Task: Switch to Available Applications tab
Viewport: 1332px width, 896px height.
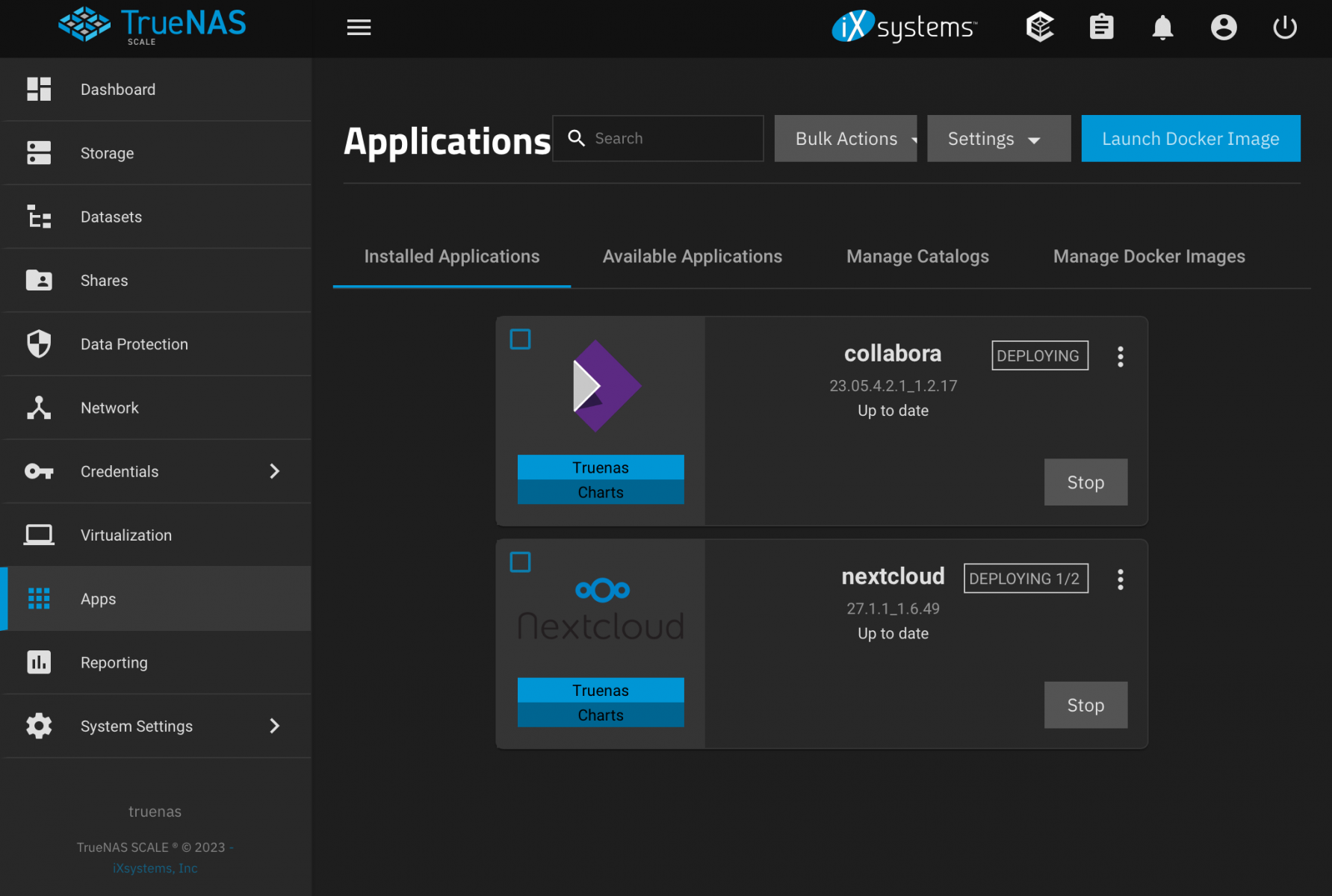Action: pos(693,256)
